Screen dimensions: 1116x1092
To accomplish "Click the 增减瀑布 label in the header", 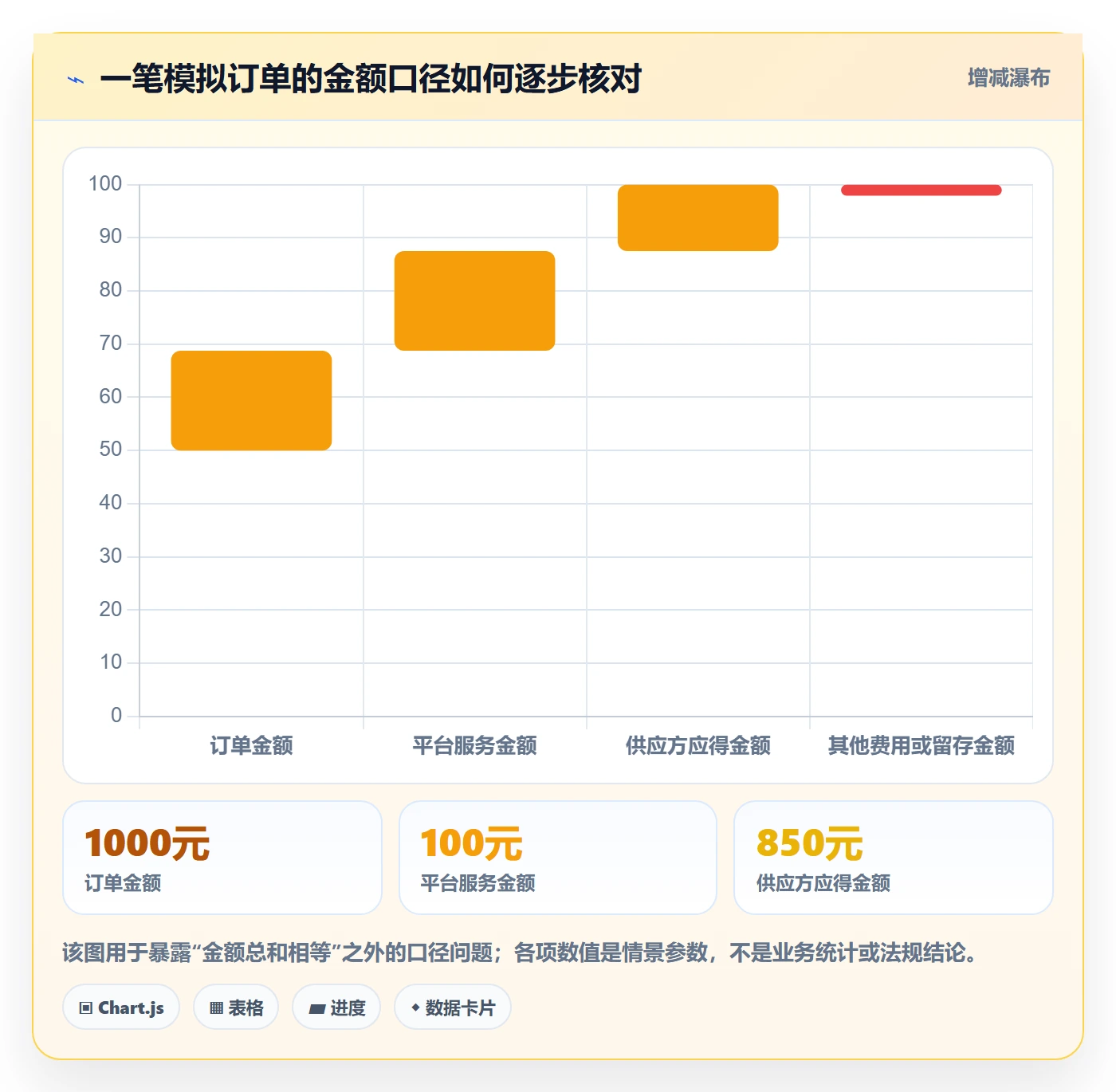I will click(1008, 78).
